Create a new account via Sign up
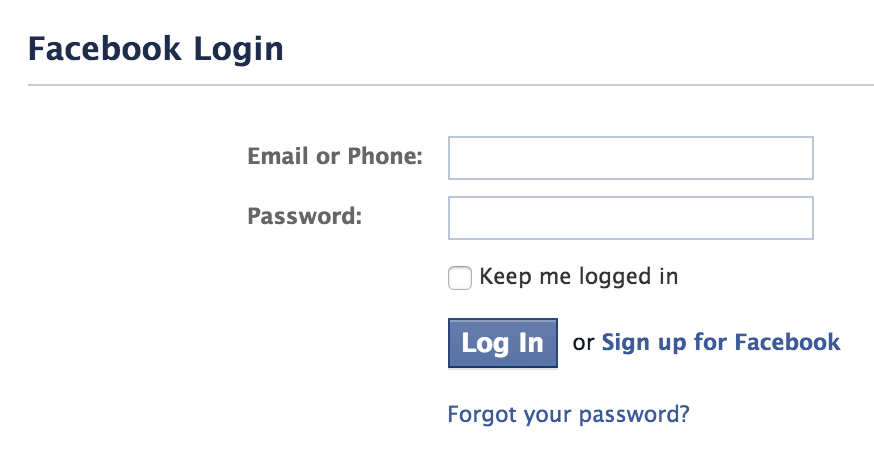The image size is (874, 470). (720, 343)
